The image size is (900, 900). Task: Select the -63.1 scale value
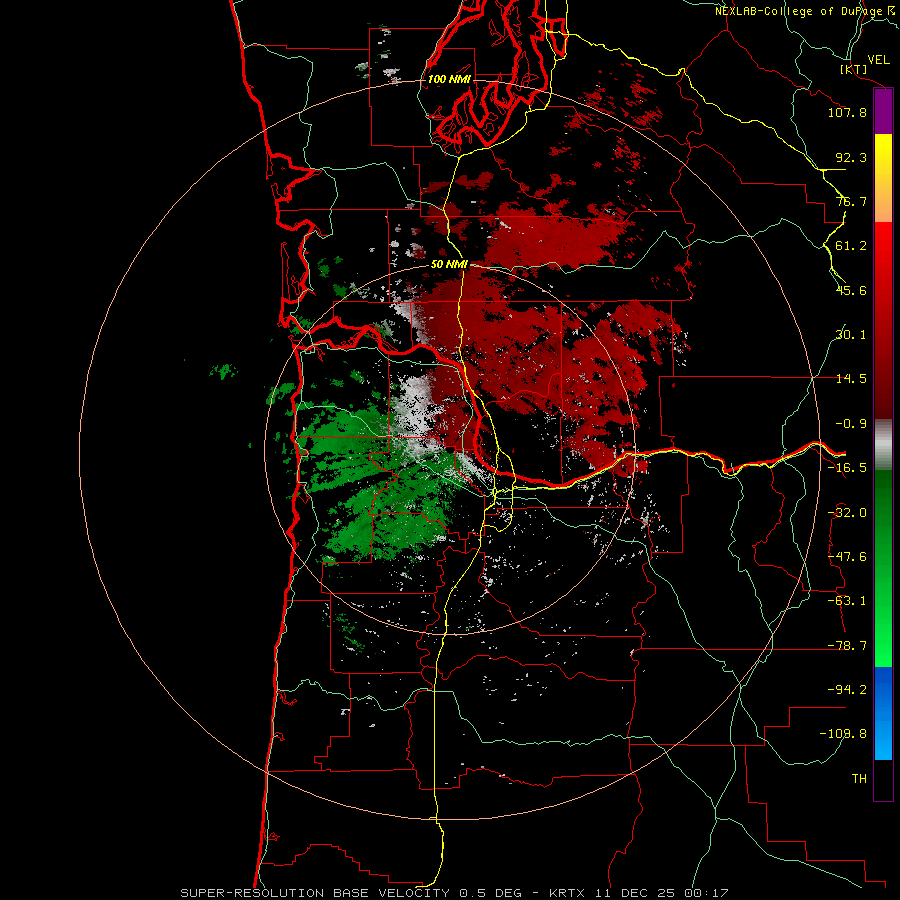pyautogui.click(x=847, y=601)
